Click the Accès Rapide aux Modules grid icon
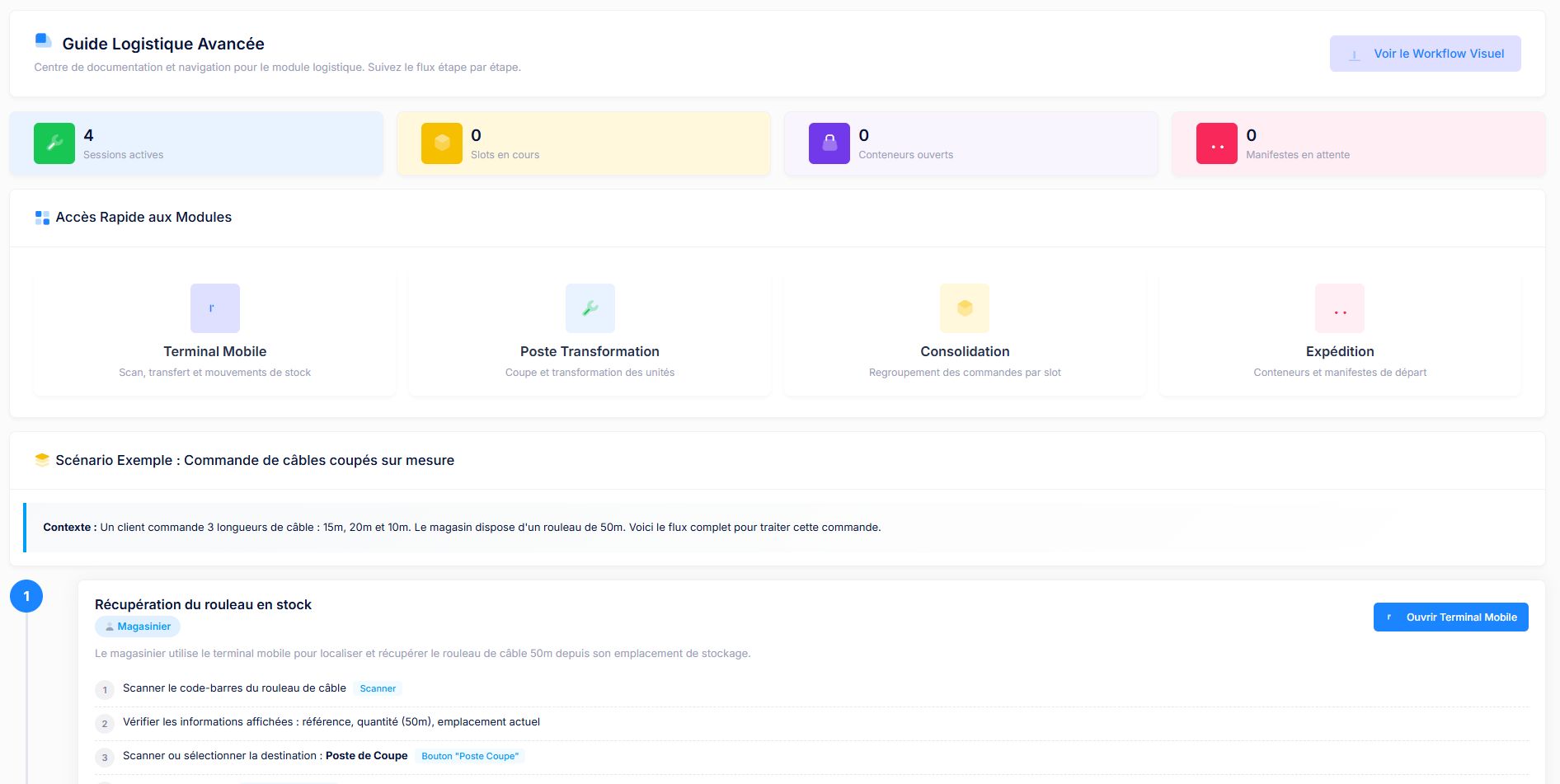Screen dimensions: 1560x784 point(42,218)
